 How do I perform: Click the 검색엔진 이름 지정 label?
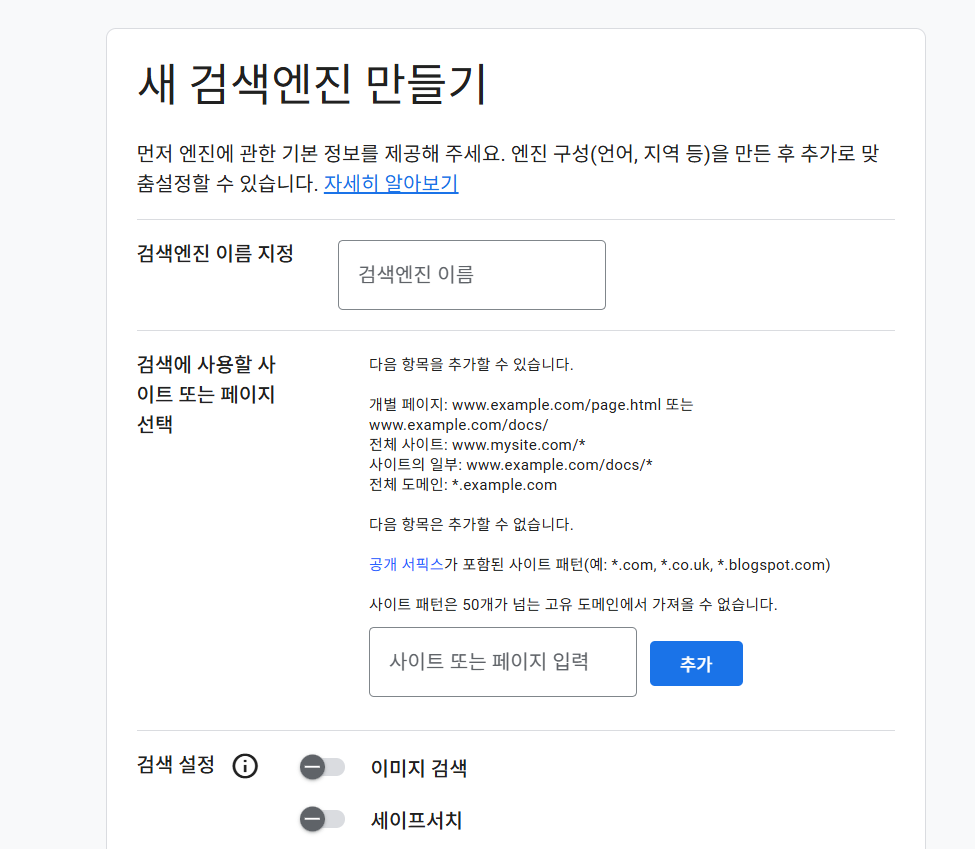[215, 254]
